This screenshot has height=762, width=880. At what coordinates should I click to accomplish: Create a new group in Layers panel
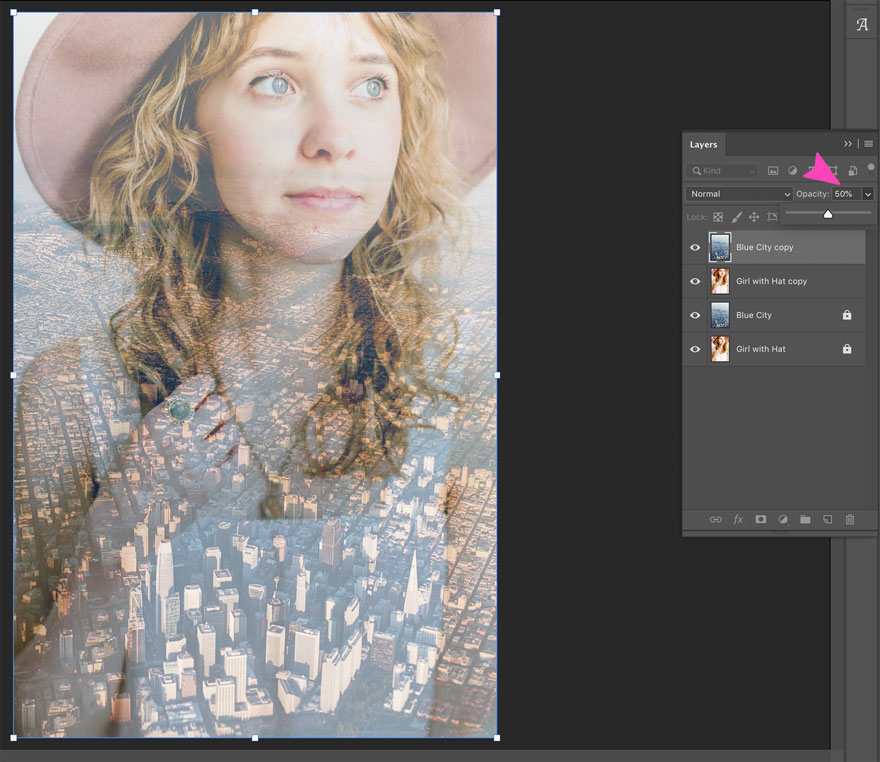805,519
